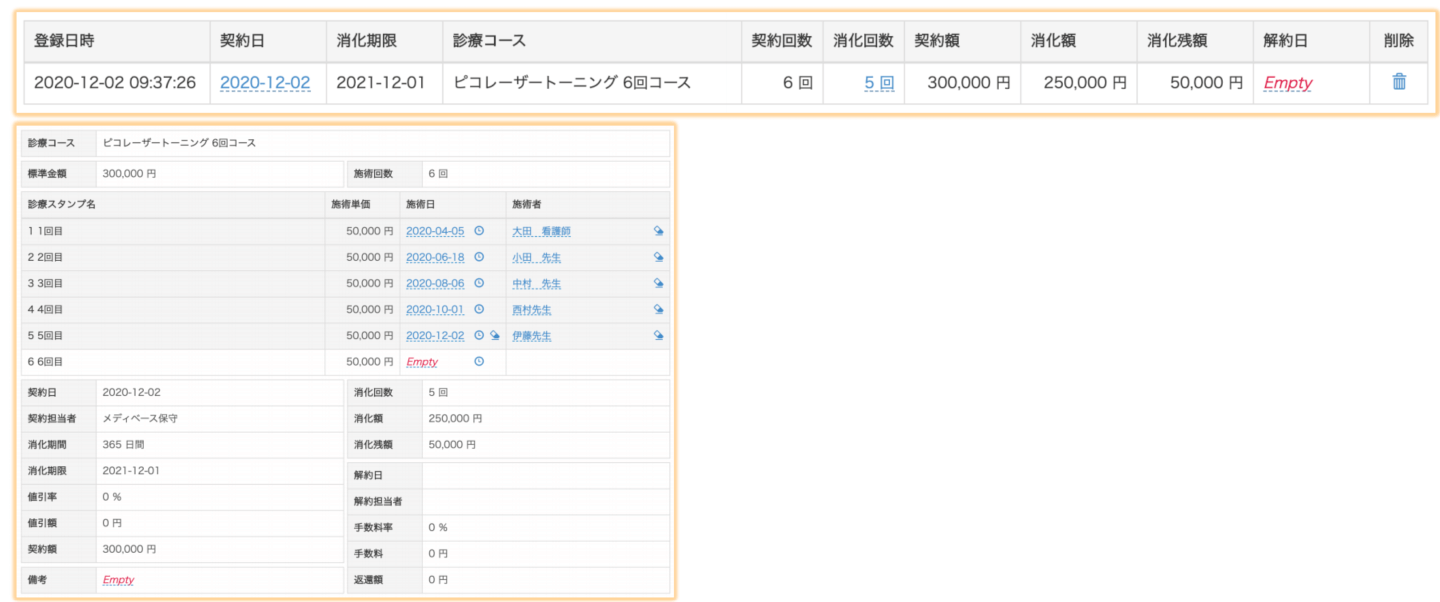Viewport: 1440px width, 602px height.
Task: Click the Empty 備考 remarks field
Action: [x=118, y=579]
